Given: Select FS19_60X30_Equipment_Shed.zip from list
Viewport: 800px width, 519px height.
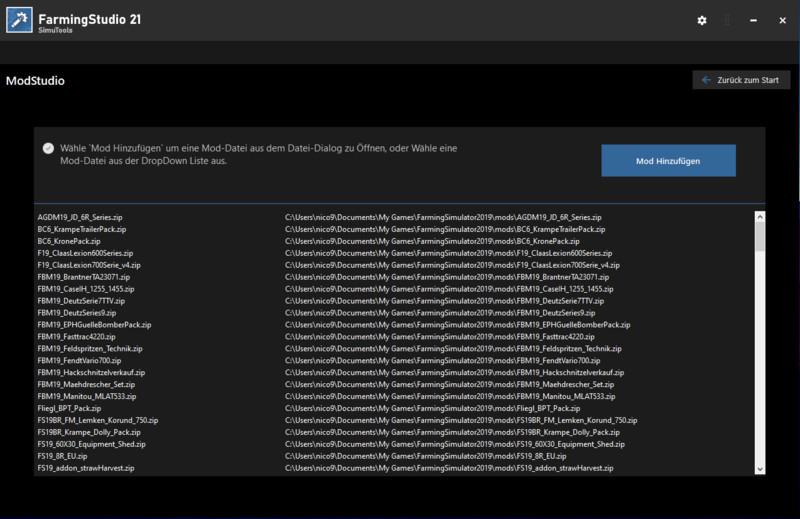Looking at the screenshot, I should click(x=92, y=444).
